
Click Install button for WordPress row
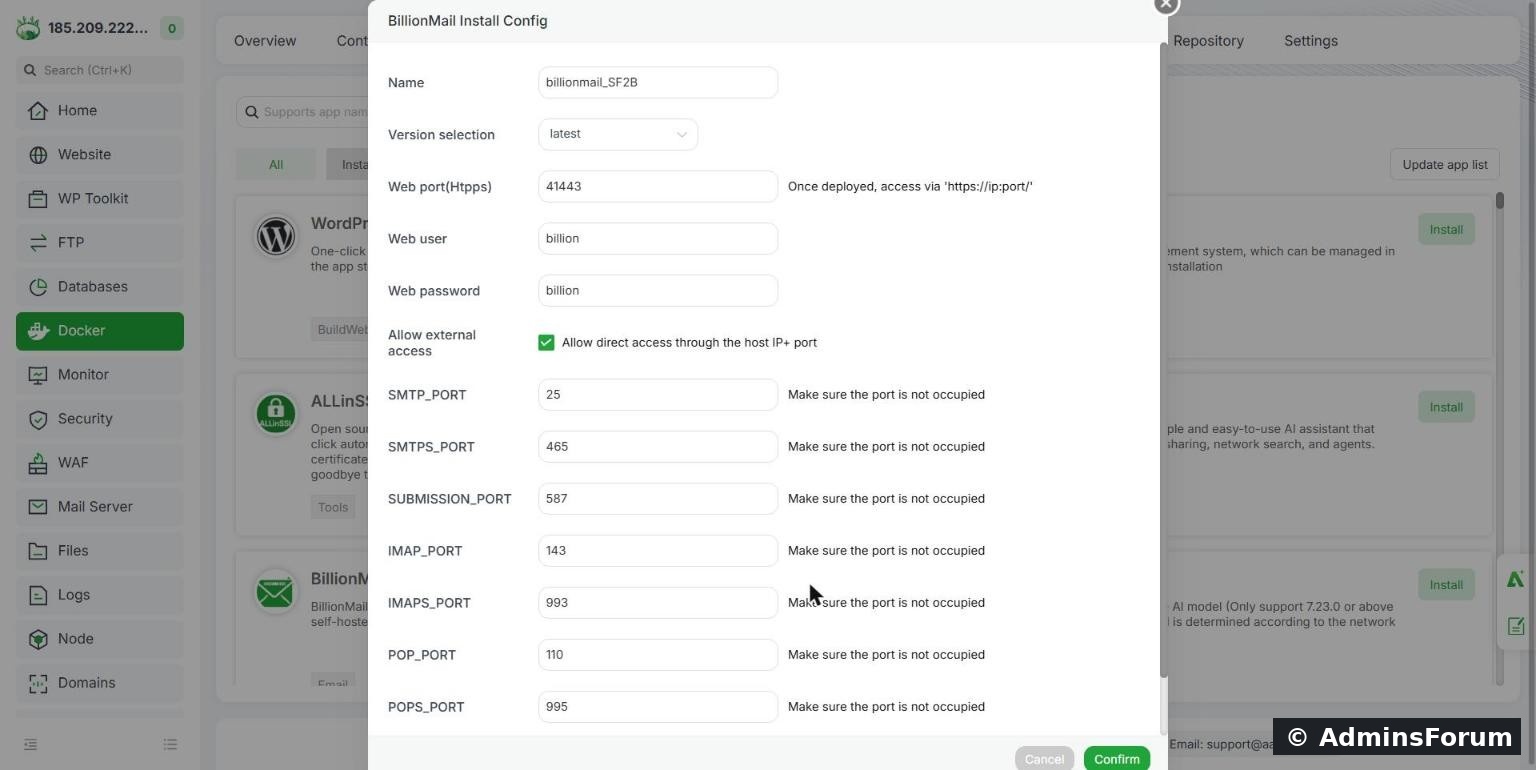pyautogui.click(x=1446, y=230)
